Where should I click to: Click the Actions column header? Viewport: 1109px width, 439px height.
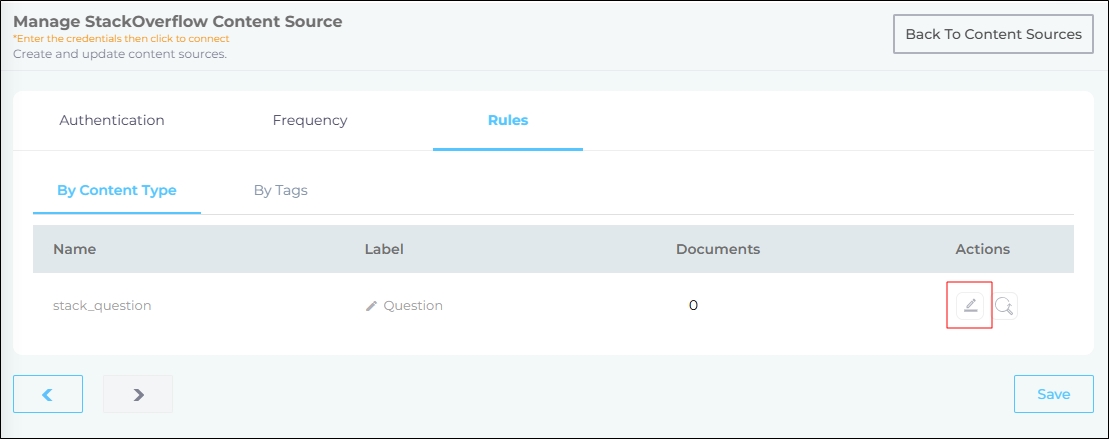tap(982, 249)
